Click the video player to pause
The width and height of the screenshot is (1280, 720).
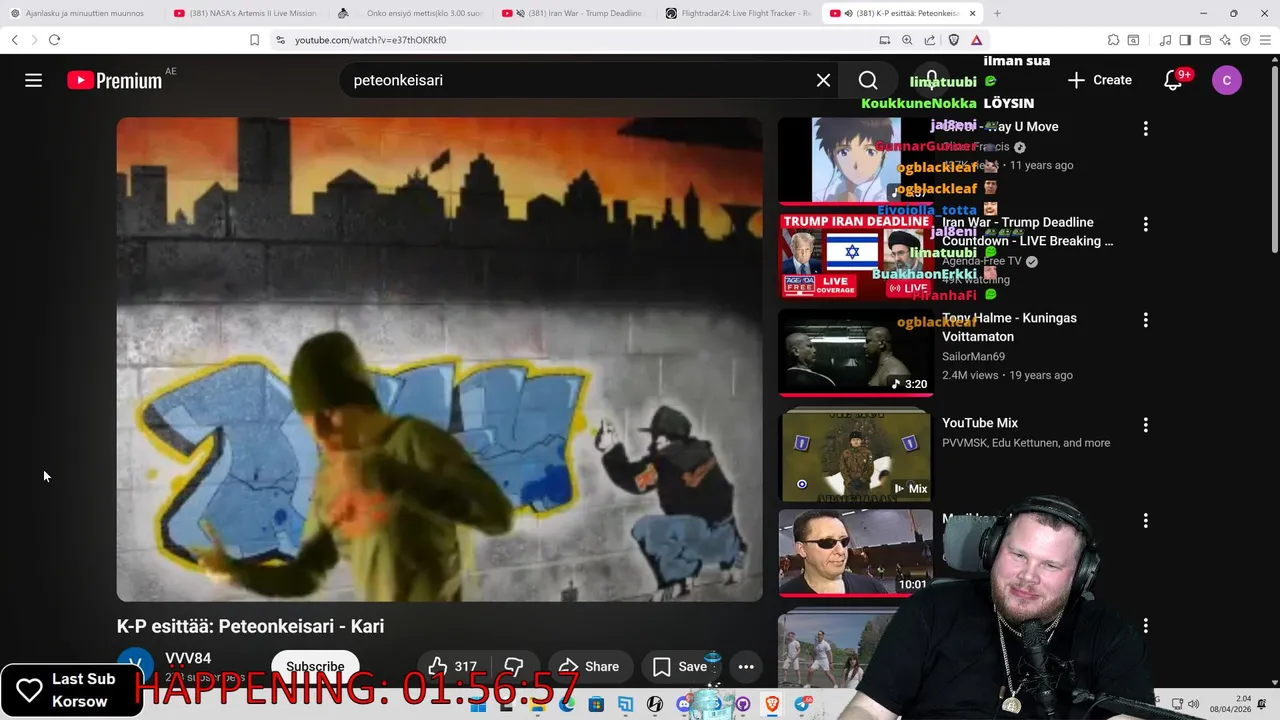pos(439,359)
